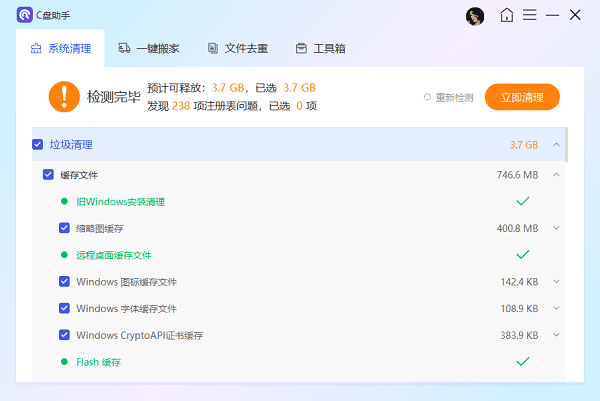600x401 pixels.
Task: Click the user avatar in title bar
Action: [476, 16]
